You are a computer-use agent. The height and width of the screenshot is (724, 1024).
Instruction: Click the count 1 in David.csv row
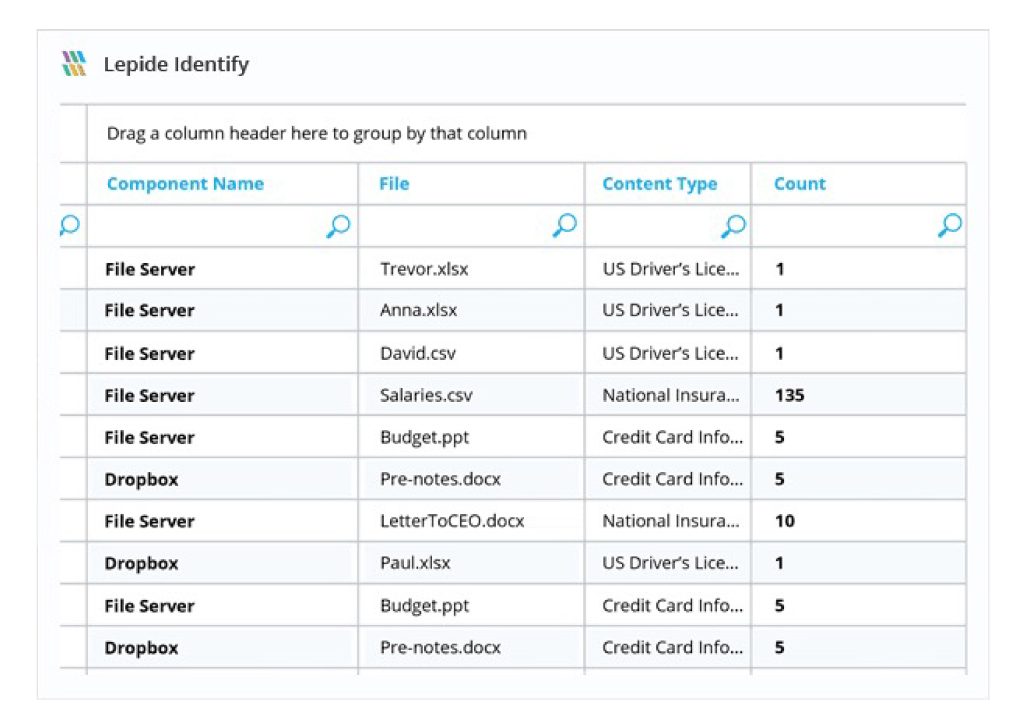pyautogui.click(x=779, y=353)
